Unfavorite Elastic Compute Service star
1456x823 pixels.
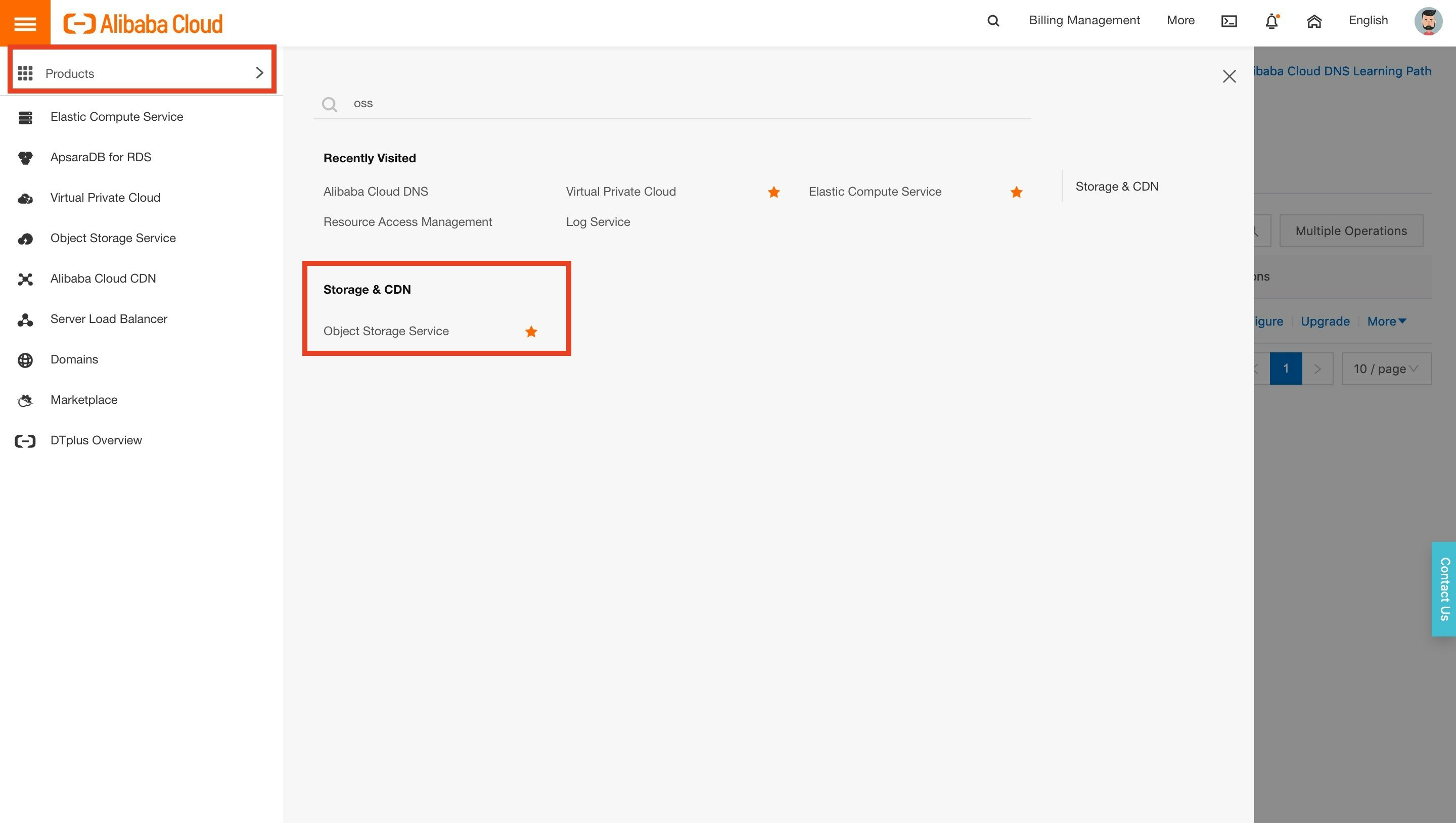pyautogui.click(x=1016, y=192)
